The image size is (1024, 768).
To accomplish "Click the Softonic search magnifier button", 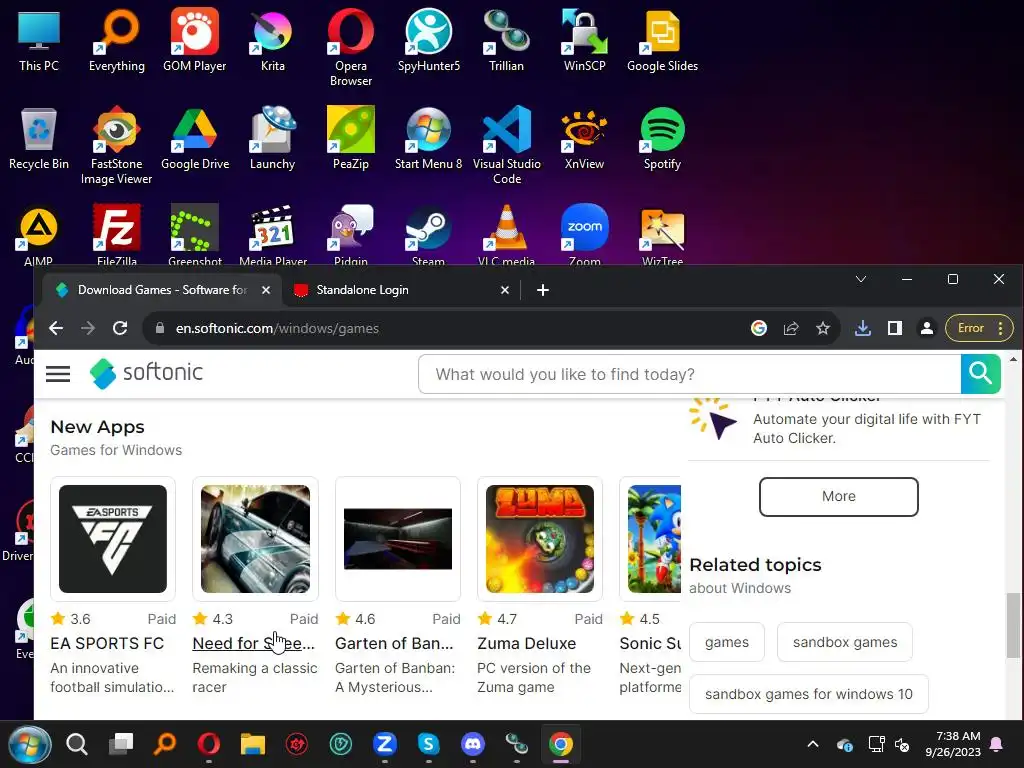I will [980, 374].
